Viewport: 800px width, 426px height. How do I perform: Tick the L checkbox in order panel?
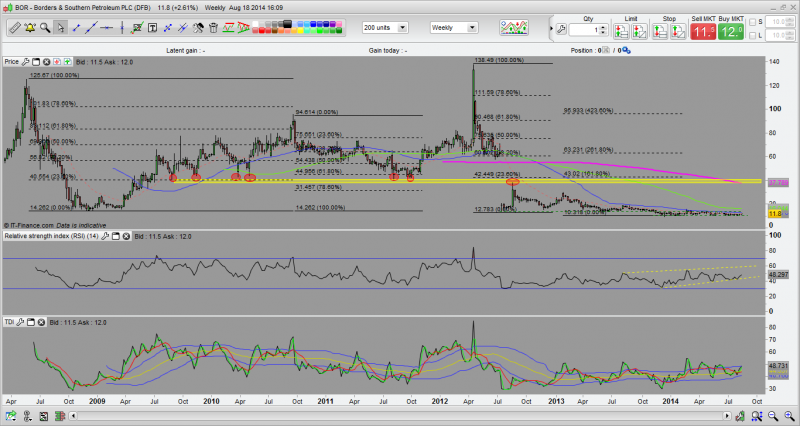(763, 36)
